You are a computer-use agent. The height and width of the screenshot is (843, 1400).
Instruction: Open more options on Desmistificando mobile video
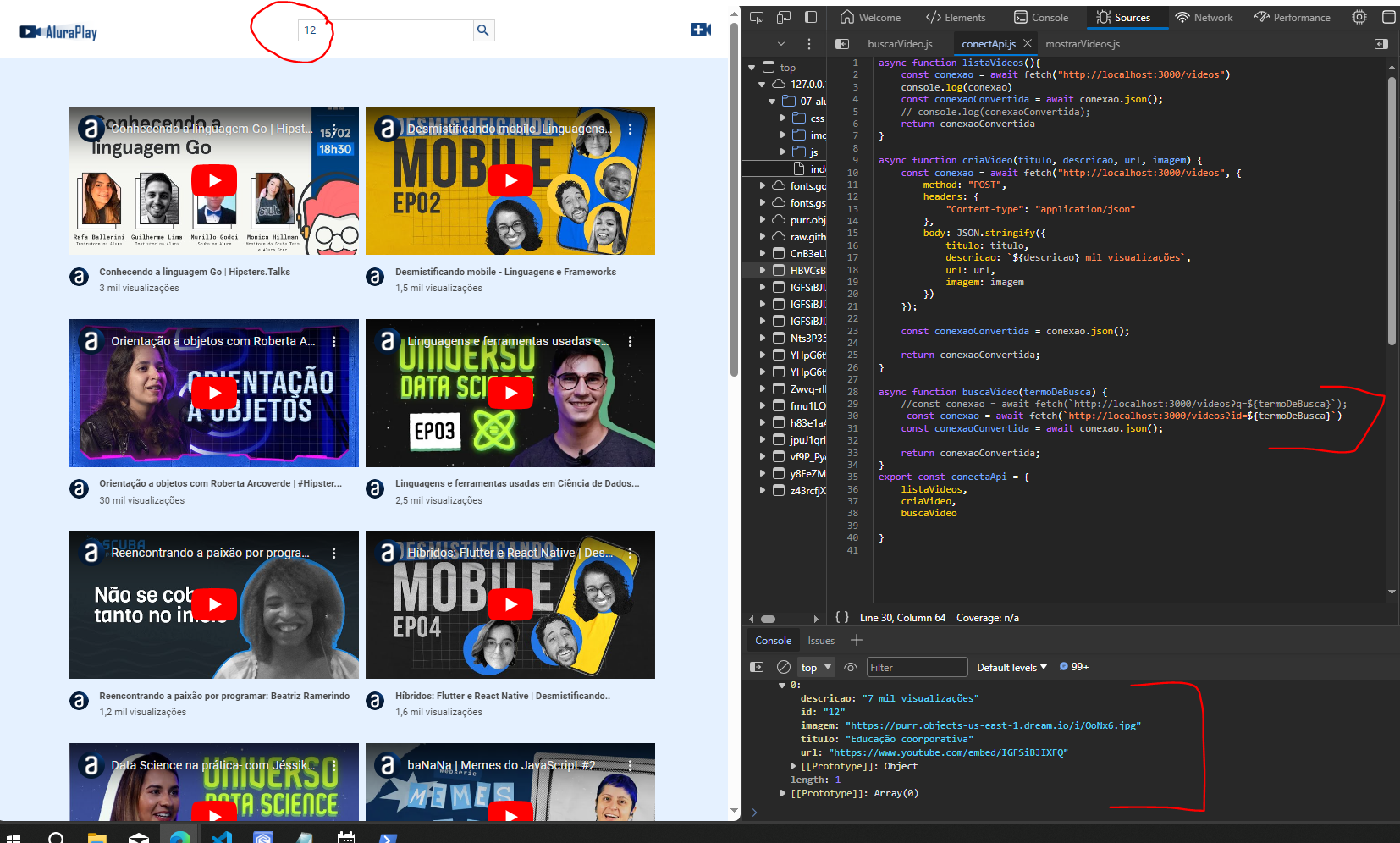(x=630, y=129)
